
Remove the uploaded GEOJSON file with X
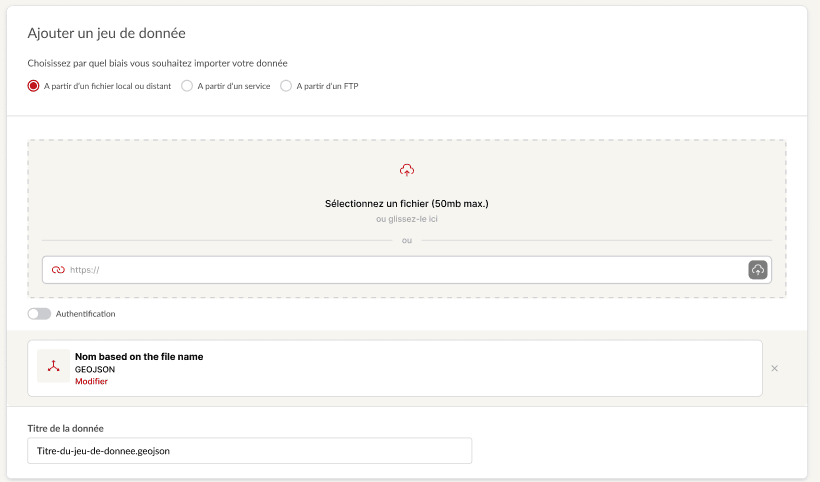pos(775,369)
